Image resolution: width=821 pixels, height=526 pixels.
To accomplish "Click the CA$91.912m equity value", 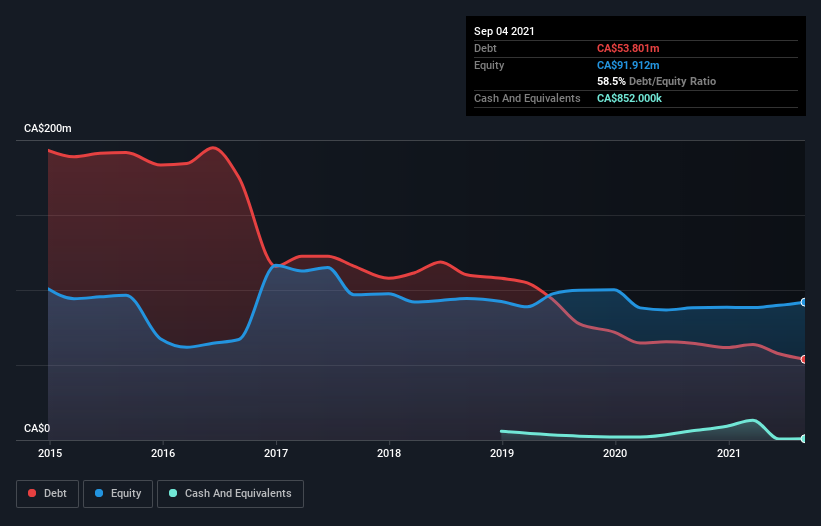I will pos(628,65).
